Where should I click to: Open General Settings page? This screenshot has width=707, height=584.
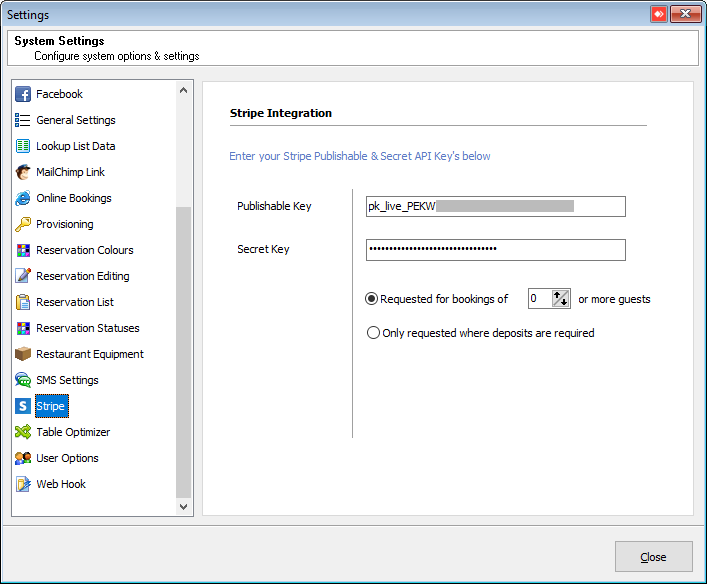click(x=76, y=120)
